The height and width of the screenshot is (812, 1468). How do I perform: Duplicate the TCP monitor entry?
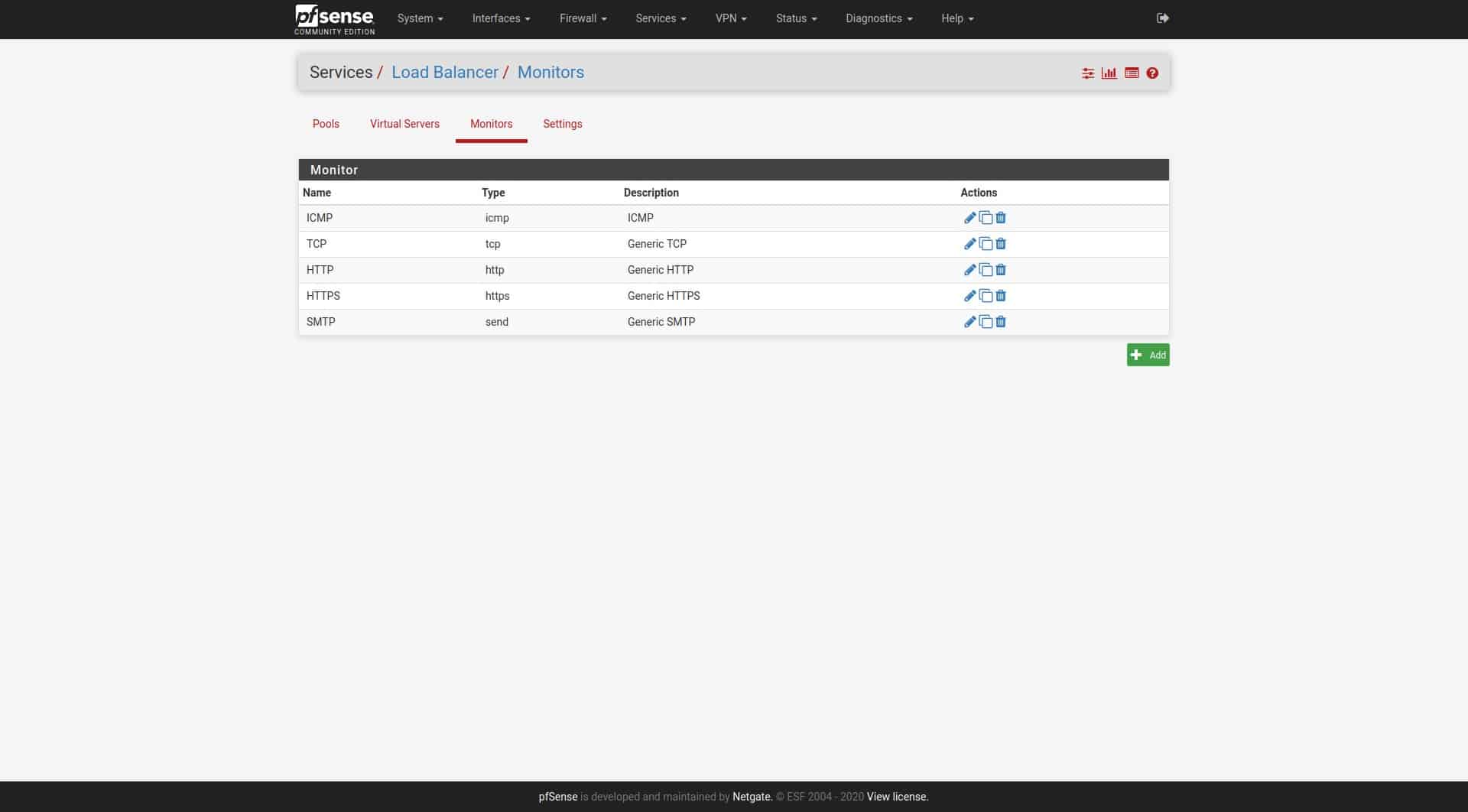point(986,244)
